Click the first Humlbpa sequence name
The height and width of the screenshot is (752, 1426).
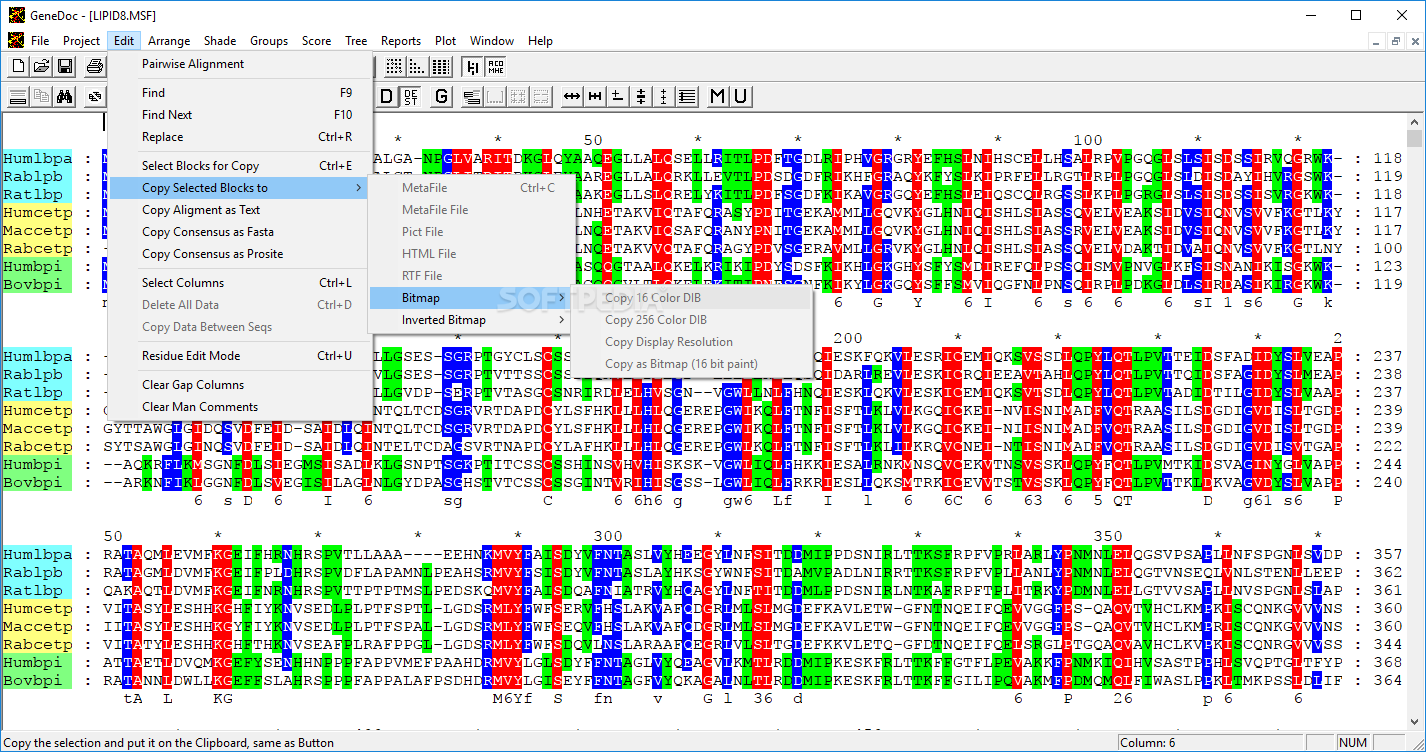coord(37,158)
